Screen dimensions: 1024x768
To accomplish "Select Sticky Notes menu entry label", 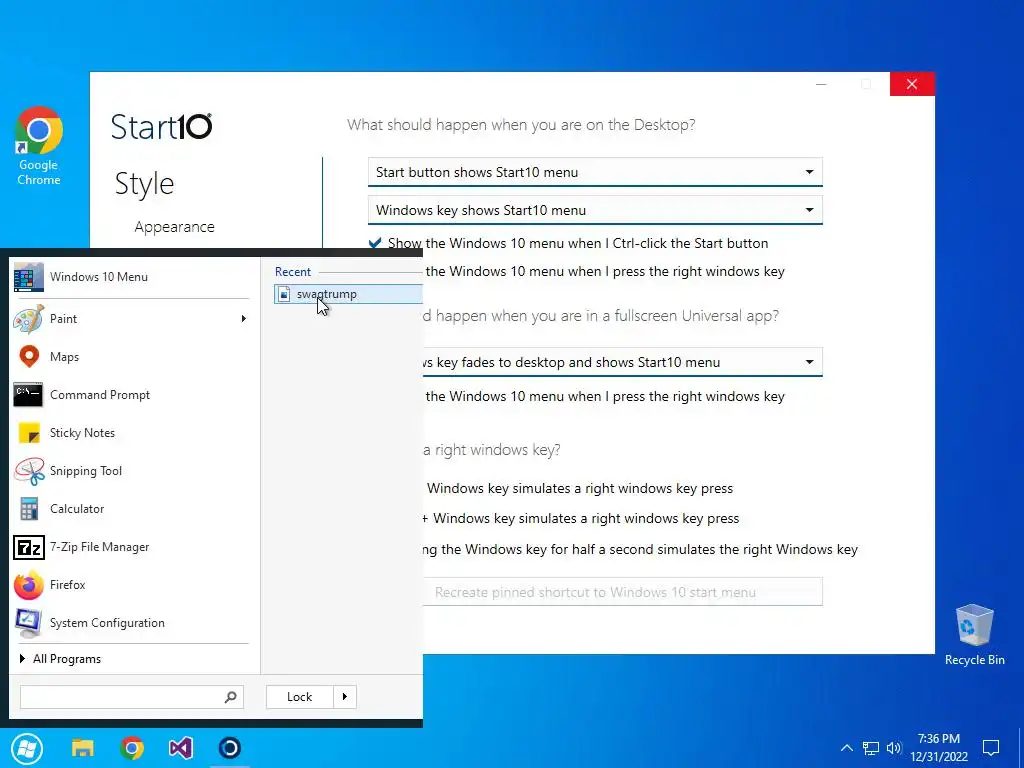I will tap(82, 433).
